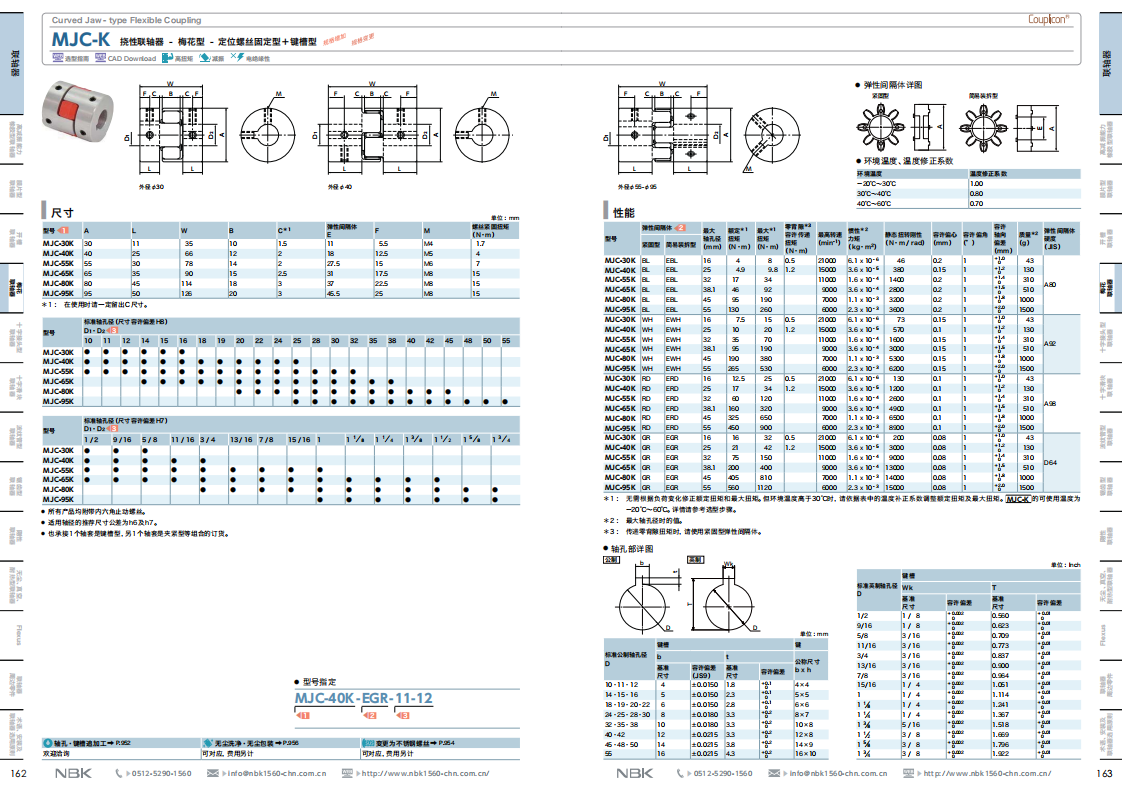This screenshot has width=1122, height=793.
Task: Click the coupling product photo
Action: 78,112
